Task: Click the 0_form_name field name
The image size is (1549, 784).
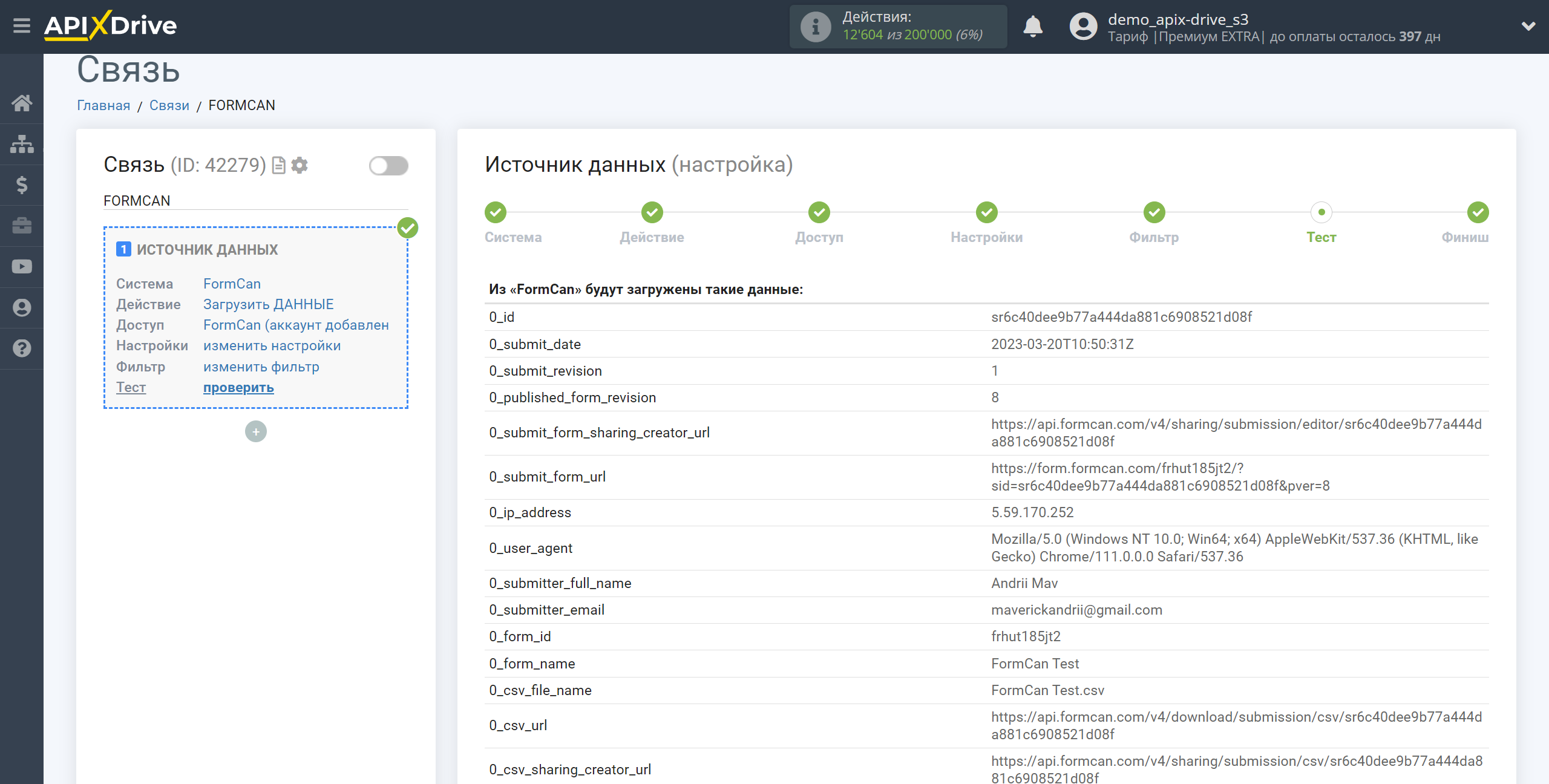Action: 532,664
